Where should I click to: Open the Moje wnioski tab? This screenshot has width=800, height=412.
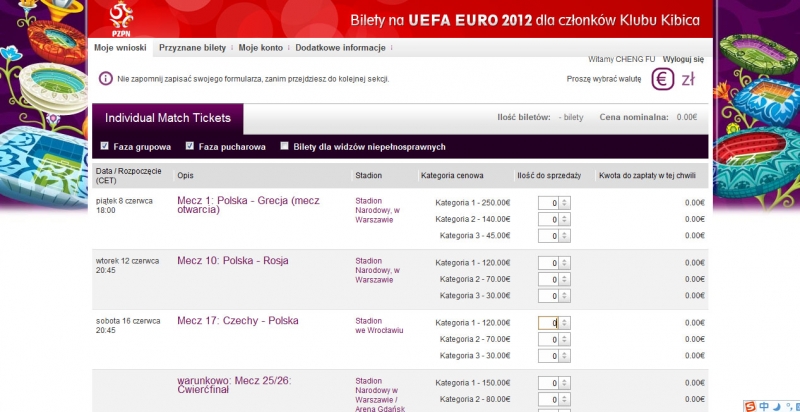tap(120, 48)
